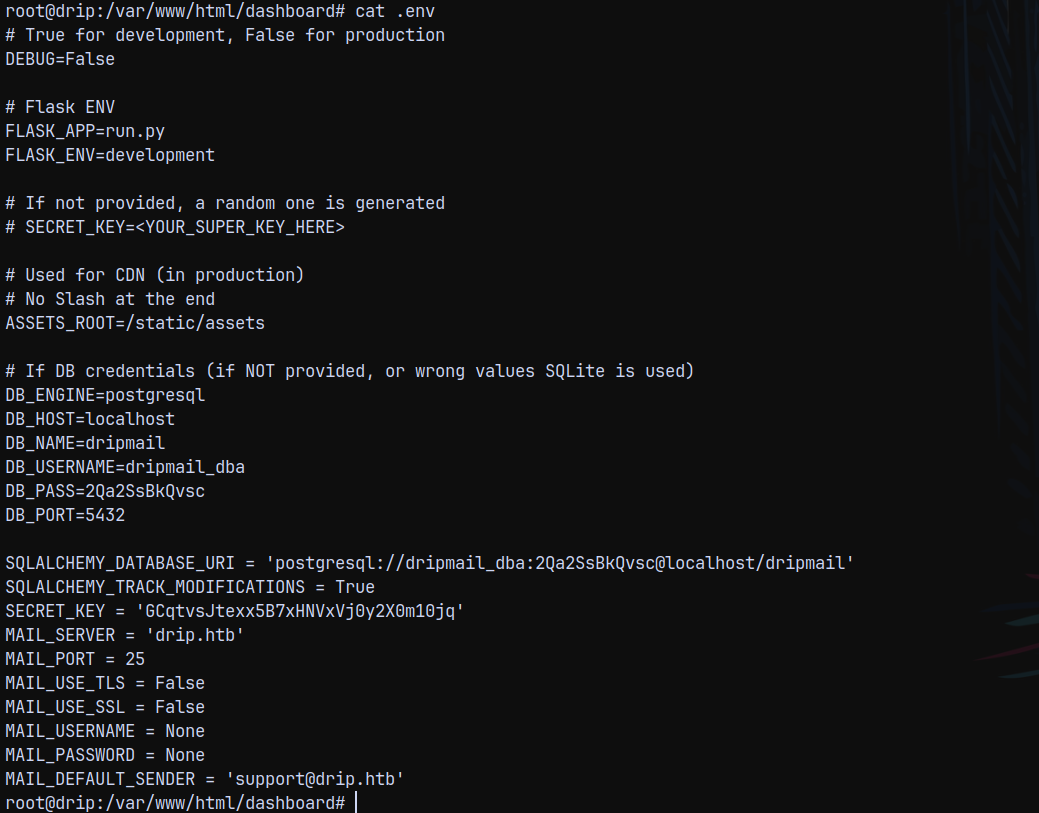
Task: Click the cursor at the final shell prompt
Action: [x=356, y=802]
